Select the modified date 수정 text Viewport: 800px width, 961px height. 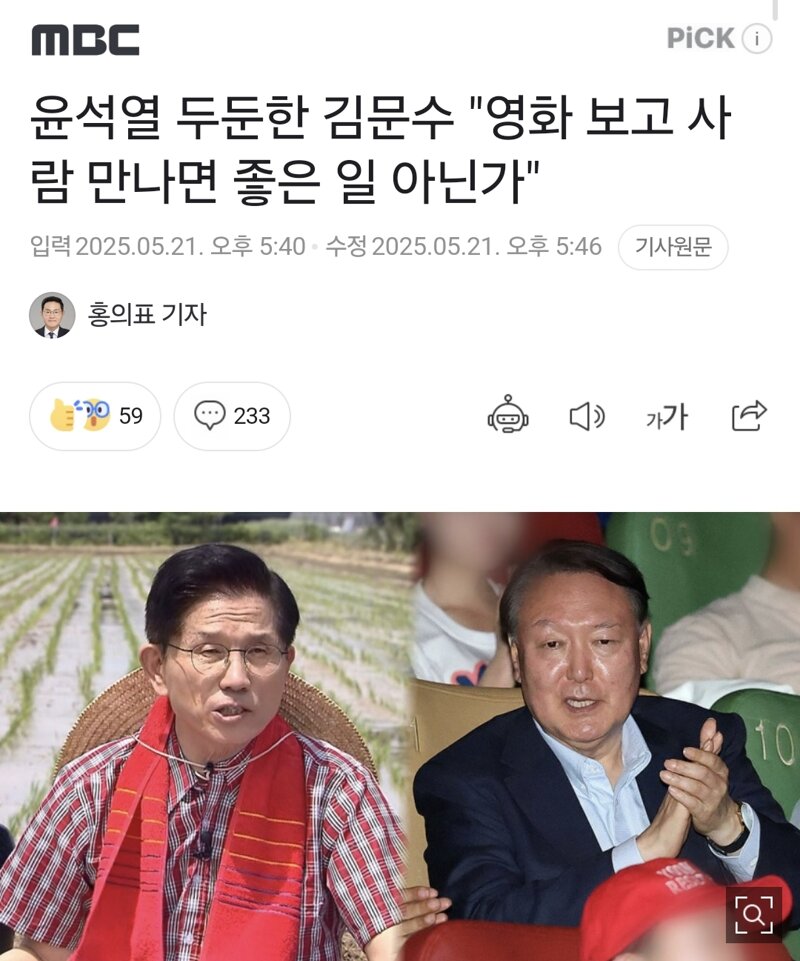coord(463,246)
